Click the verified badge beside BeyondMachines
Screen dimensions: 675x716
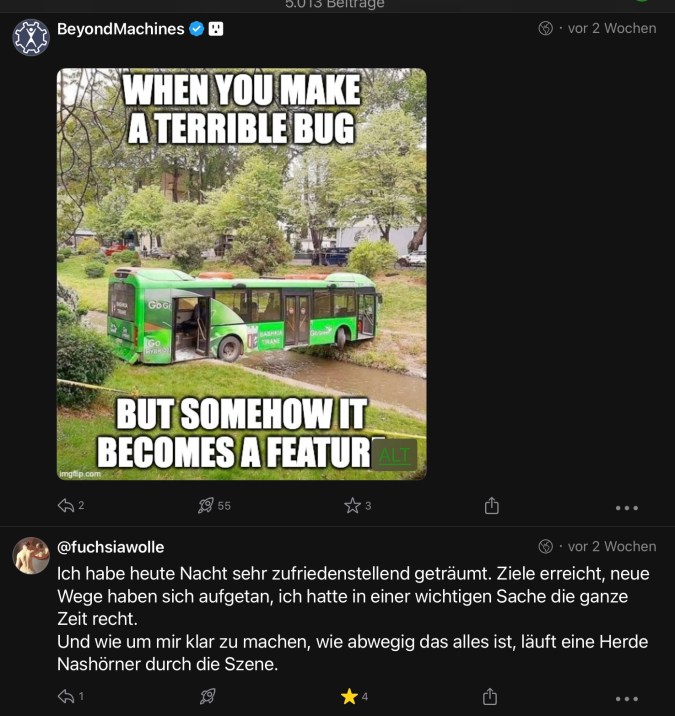click(x=196, y=29)
